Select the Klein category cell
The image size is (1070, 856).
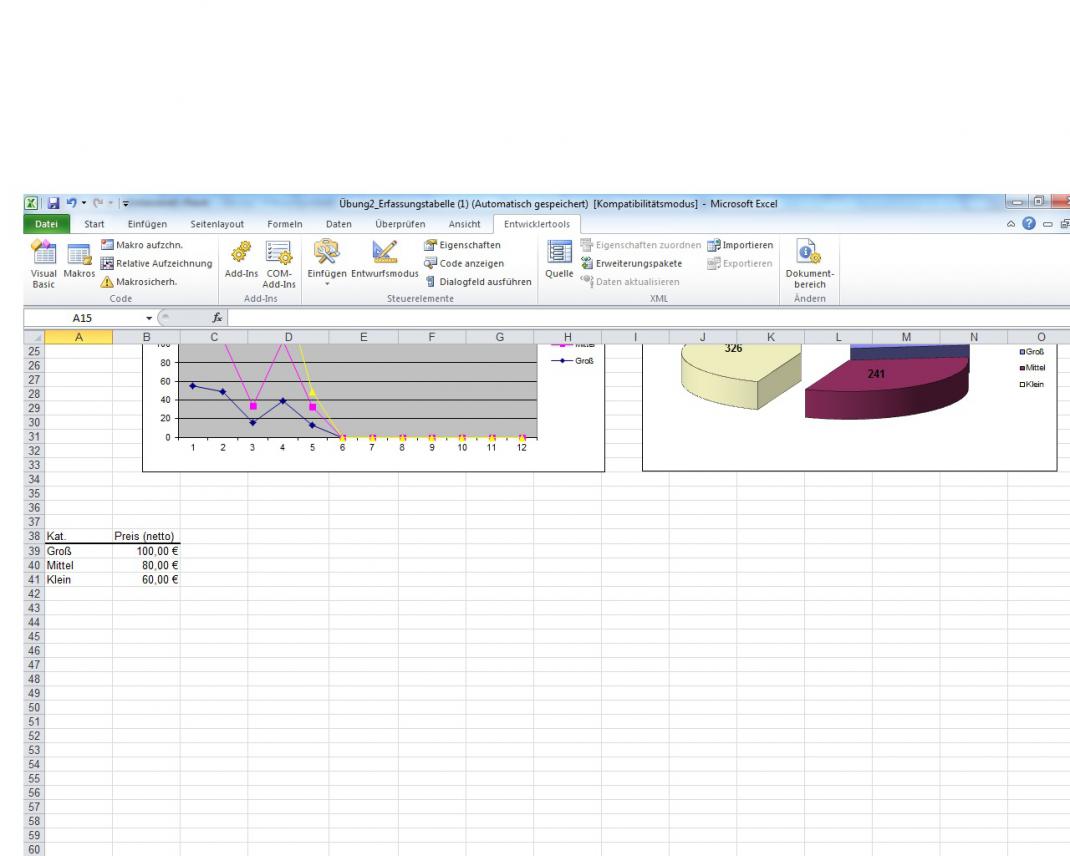[78, 580]
